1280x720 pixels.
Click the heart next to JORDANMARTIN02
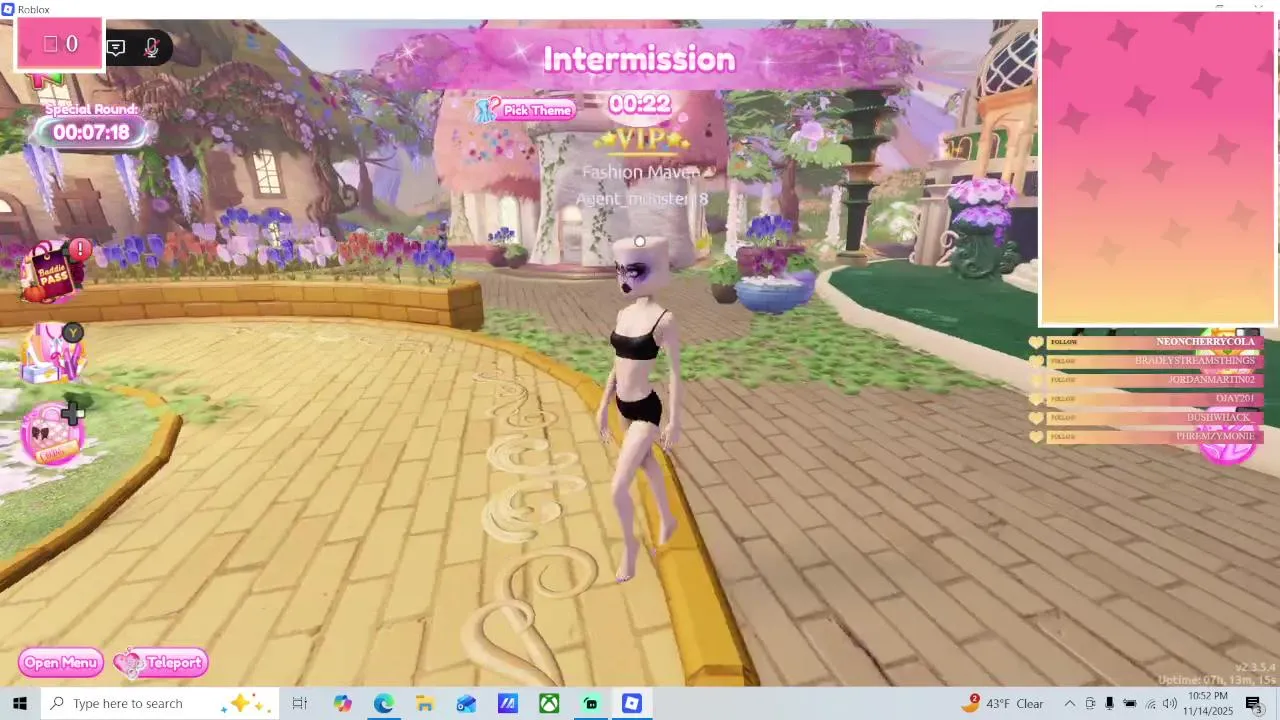coord(1036,380)
